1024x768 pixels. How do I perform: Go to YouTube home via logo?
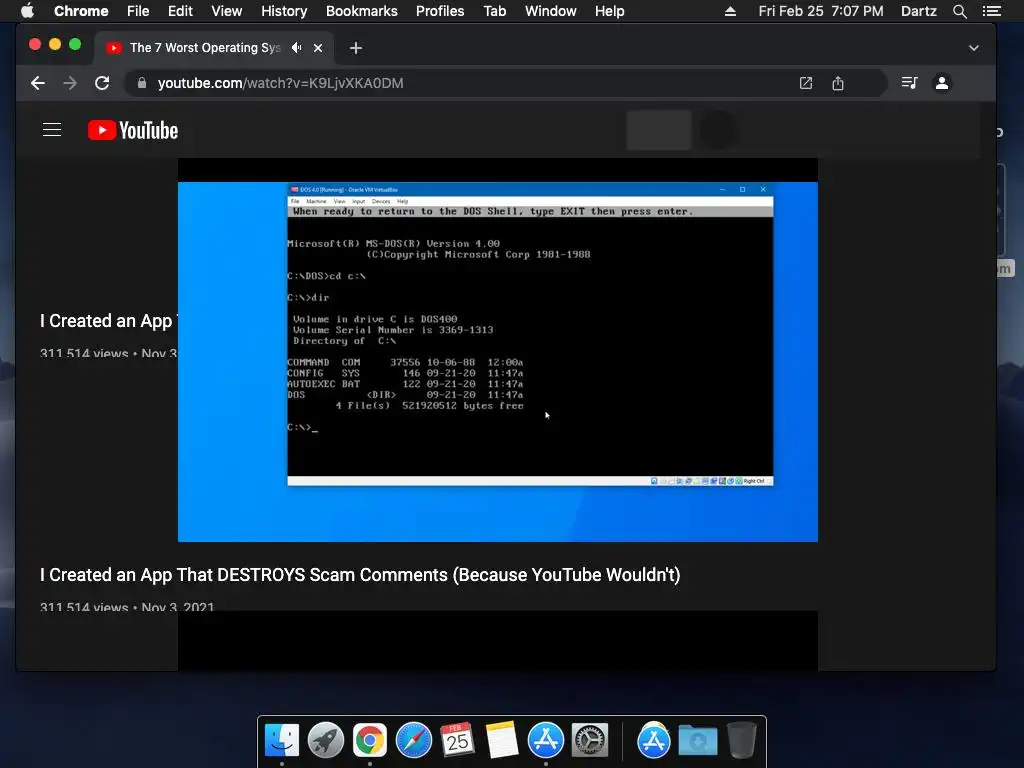(133, 131)
